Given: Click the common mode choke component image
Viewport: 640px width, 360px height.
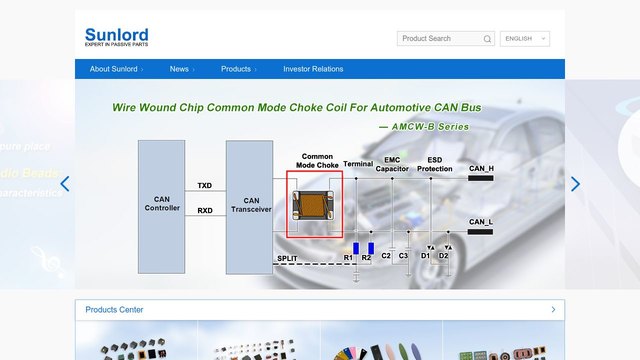Looking at the screenshot, I should 313,206.
